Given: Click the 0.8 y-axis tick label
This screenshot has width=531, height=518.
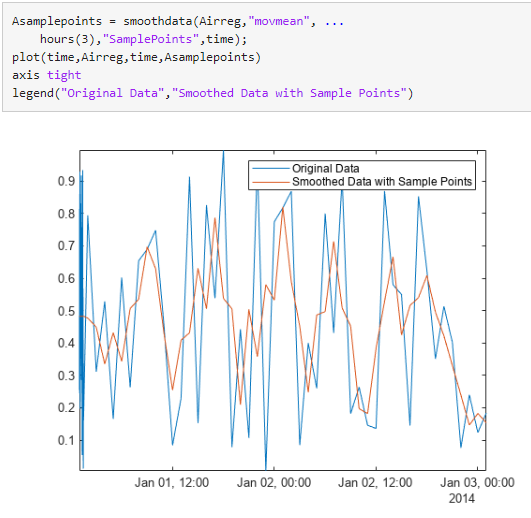Looking at the screenshot, I should [x=66, y=214].
